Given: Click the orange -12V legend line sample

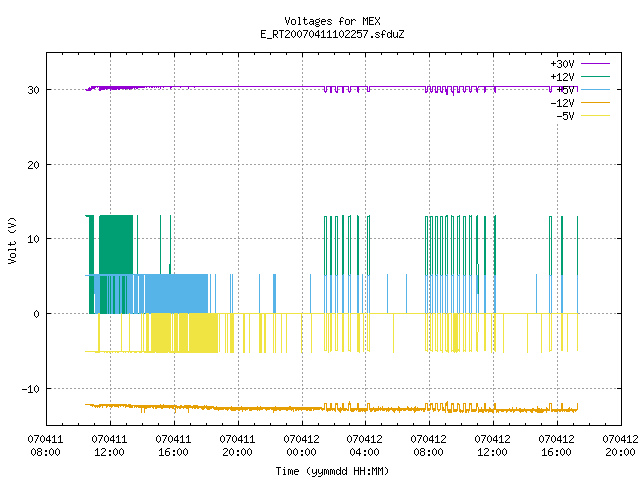Looking at the screenshot, I should pyautogui.click(x=595, y=102).
